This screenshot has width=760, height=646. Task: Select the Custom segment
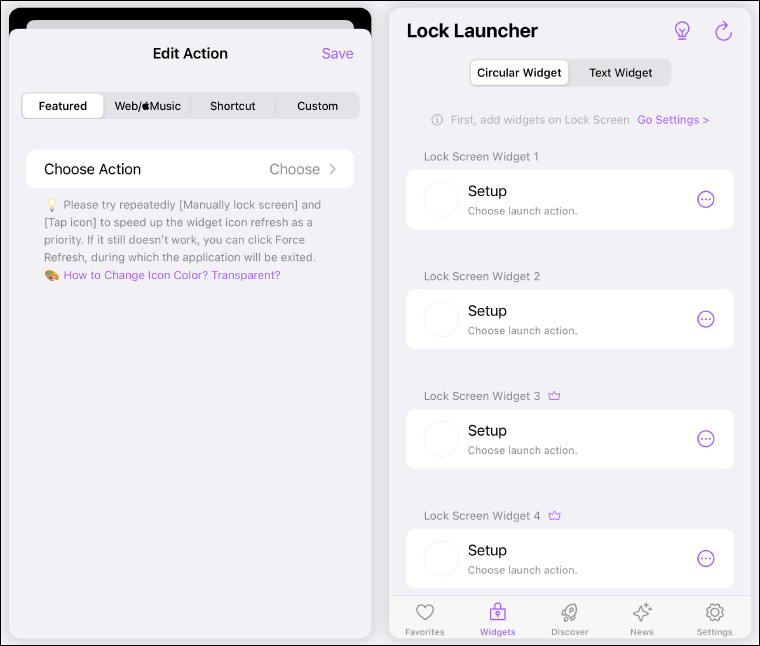coord(317,106)
